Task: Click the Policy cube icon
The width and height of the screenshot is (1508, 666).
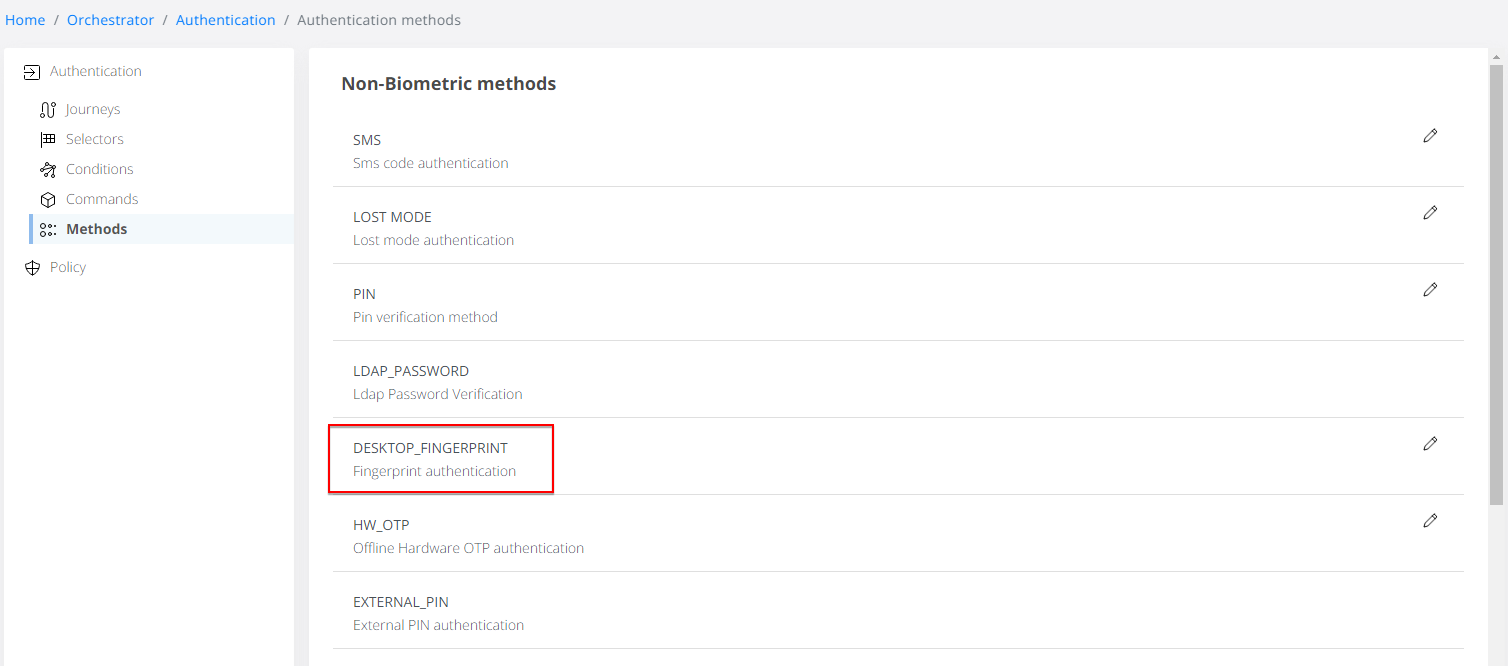Action: pyautogui.click(x=31, y=267)
